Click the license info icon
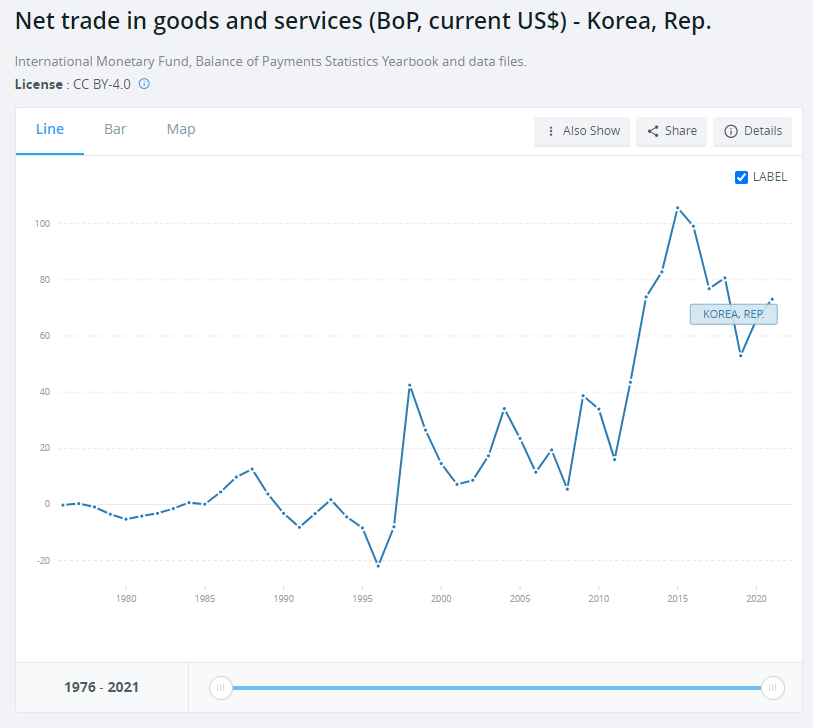 pos(144,84)
